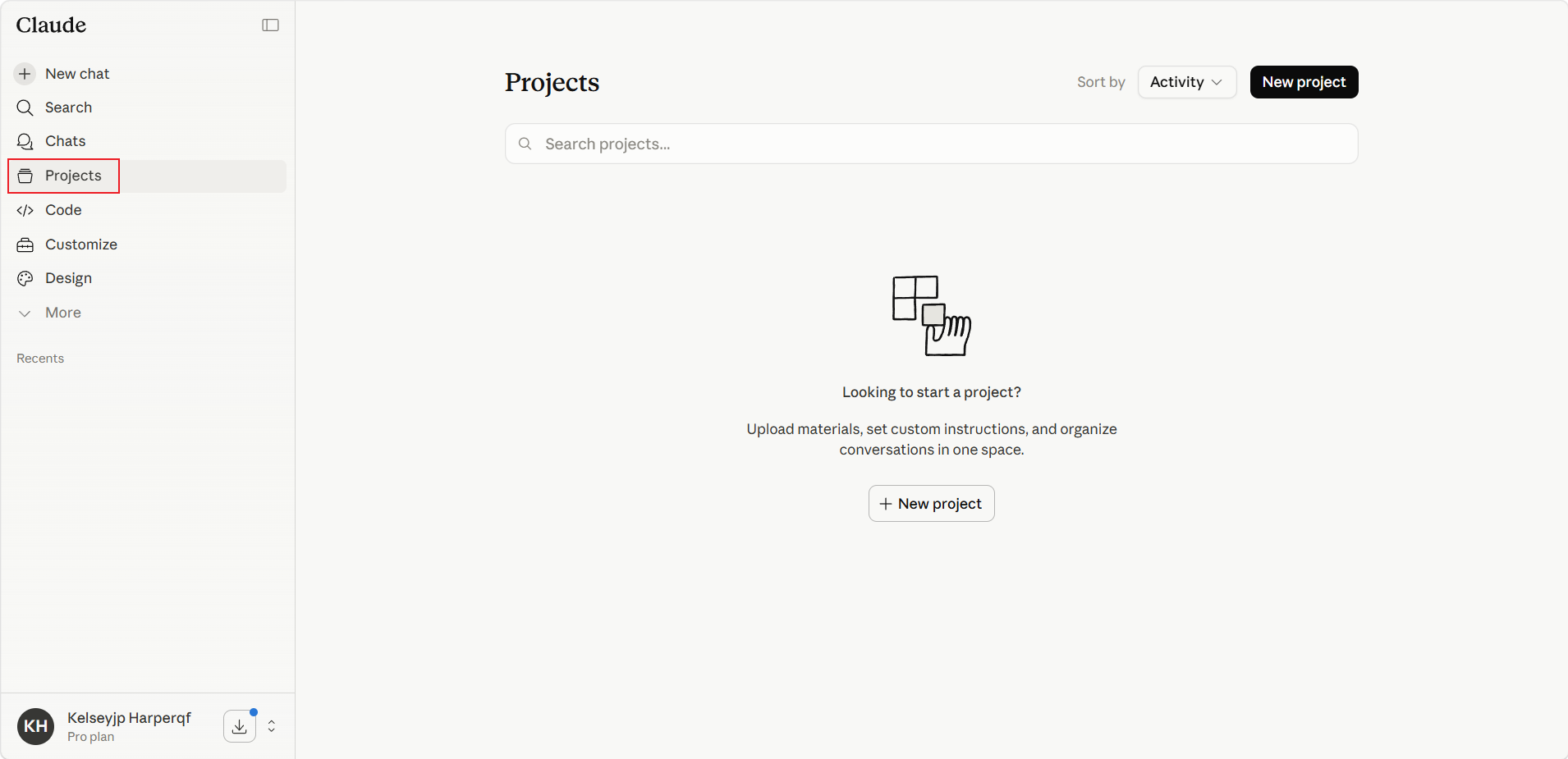Viewport: 1568px width, 759px height.
Task: Open Code in the sidebar
Action: tap(148, 210)
